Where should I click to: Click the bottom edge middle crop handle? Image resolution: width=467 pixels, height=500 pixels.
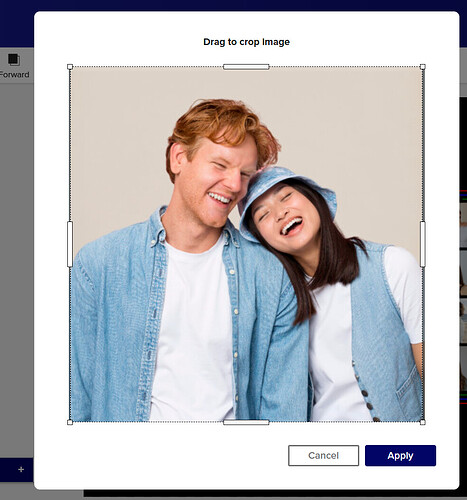pyautogui.click(x=246, y=422)
